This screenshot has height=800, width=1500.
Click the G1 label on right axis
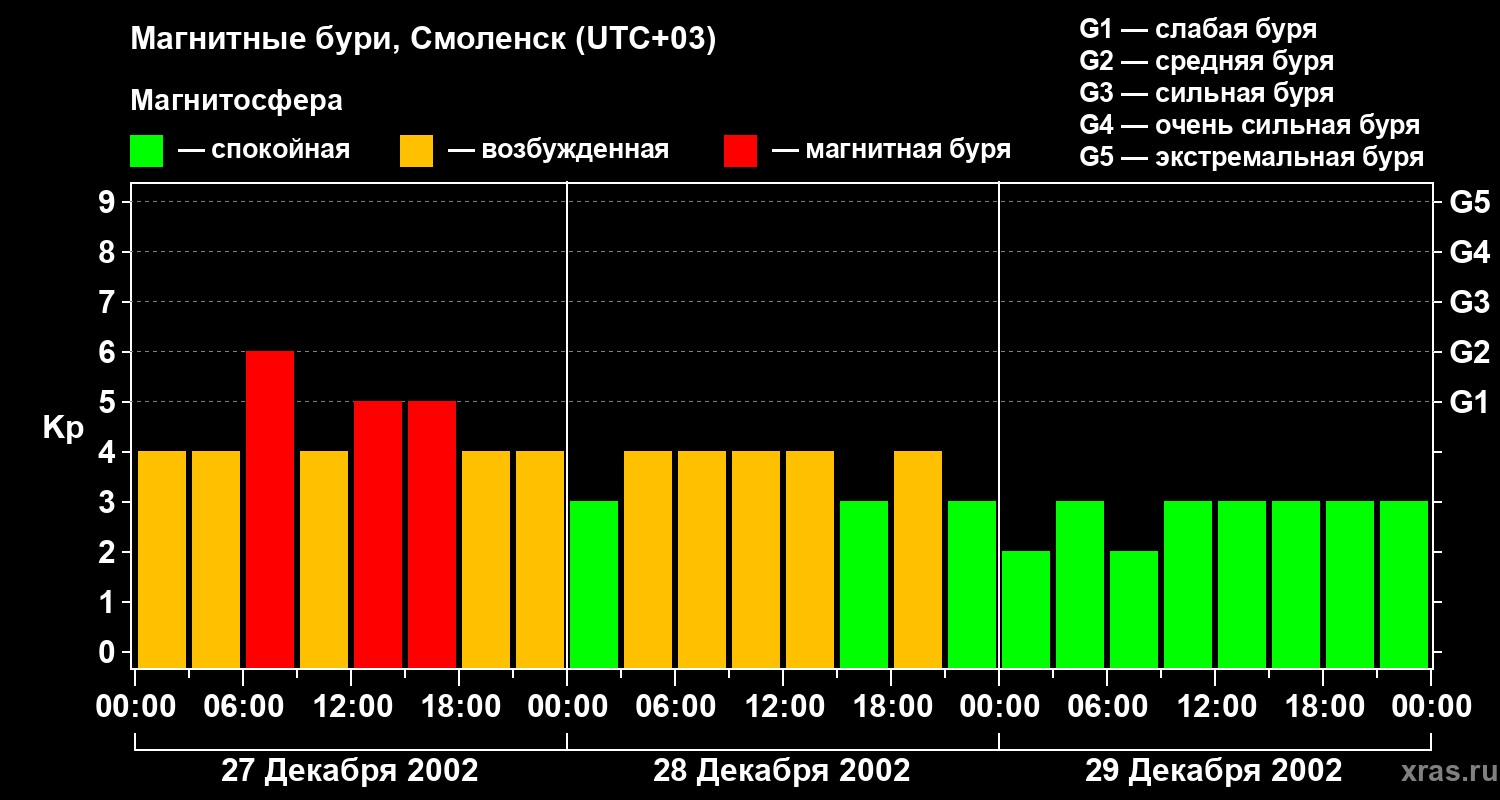pos(1469,403)
